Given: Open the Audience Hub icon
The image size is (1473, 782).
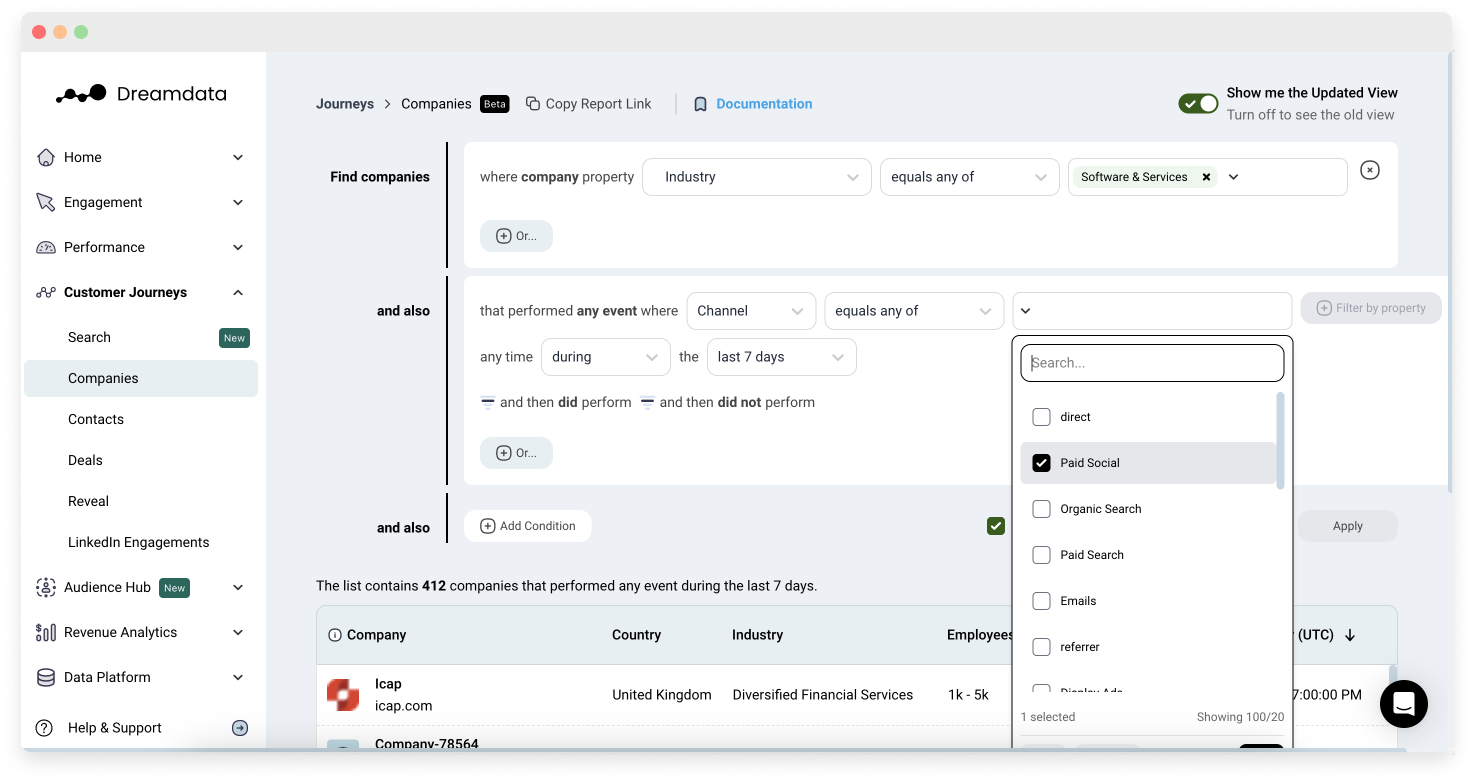Looking at the screenshot, I should (45, 587).
